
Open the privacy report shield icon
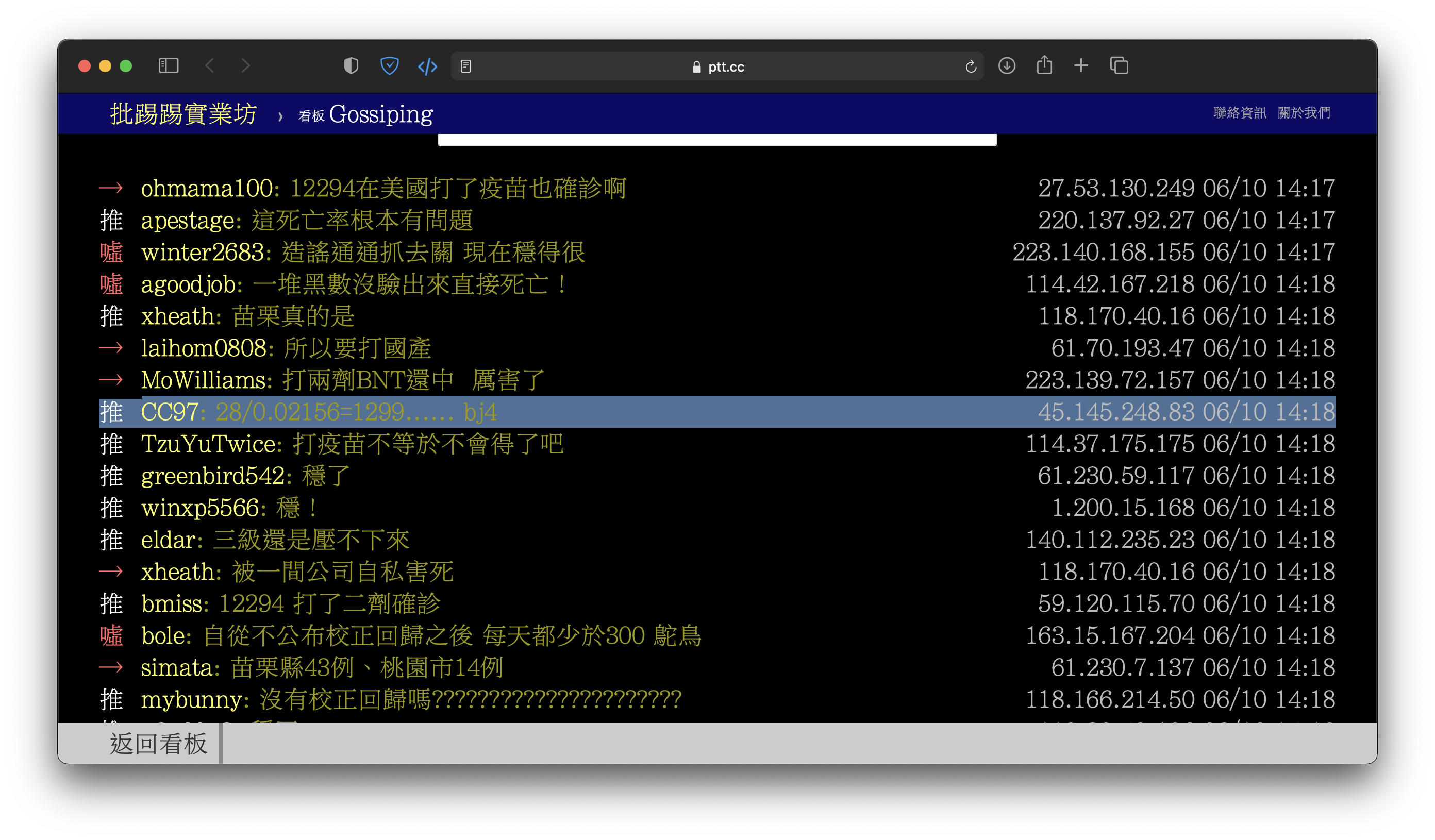click(x=351, y=66)
